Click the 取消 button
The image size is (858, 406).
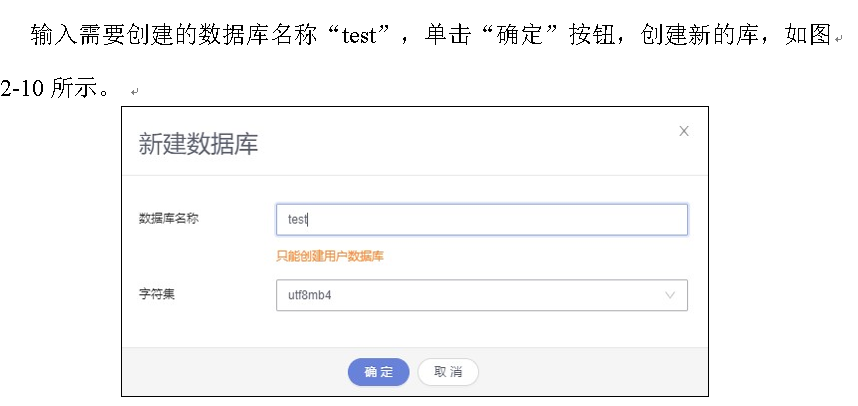pyautogui.click(x=447, y=372)
